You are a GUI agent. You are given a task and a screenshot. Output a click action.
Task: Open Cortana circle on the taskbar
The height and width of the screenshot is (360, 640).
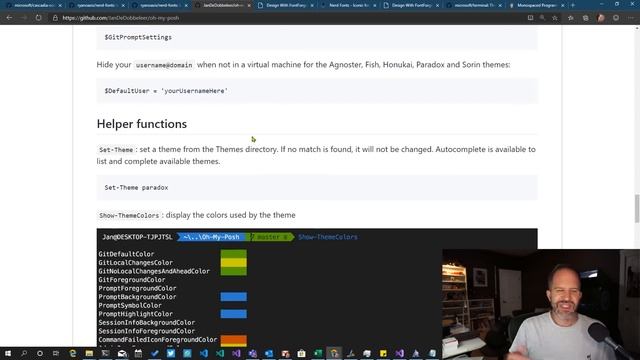point(40,353)
